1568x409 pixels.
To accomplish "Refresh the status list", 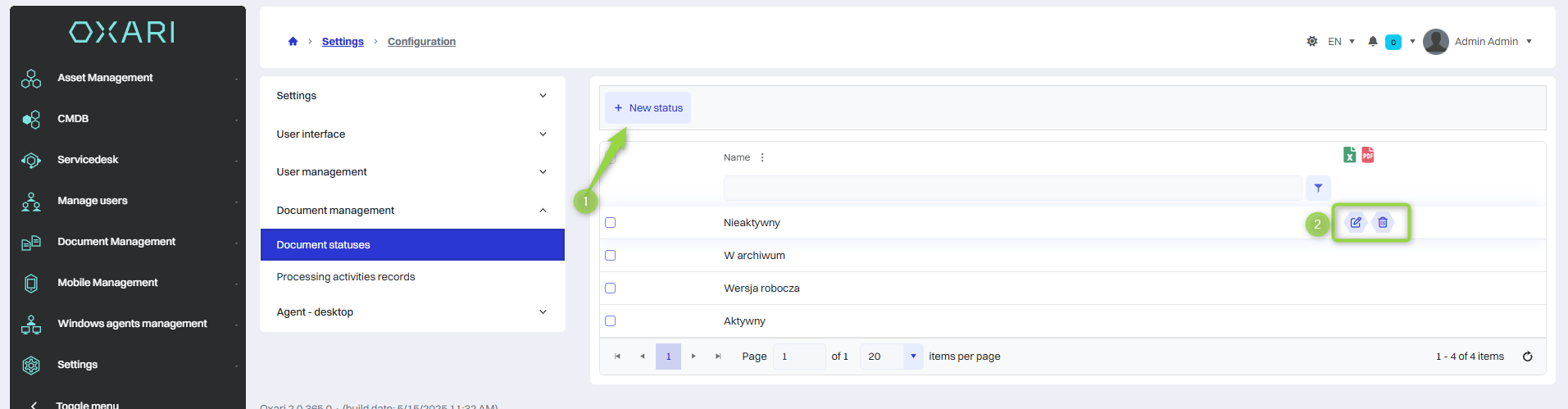I will [x=1527, y=357].
